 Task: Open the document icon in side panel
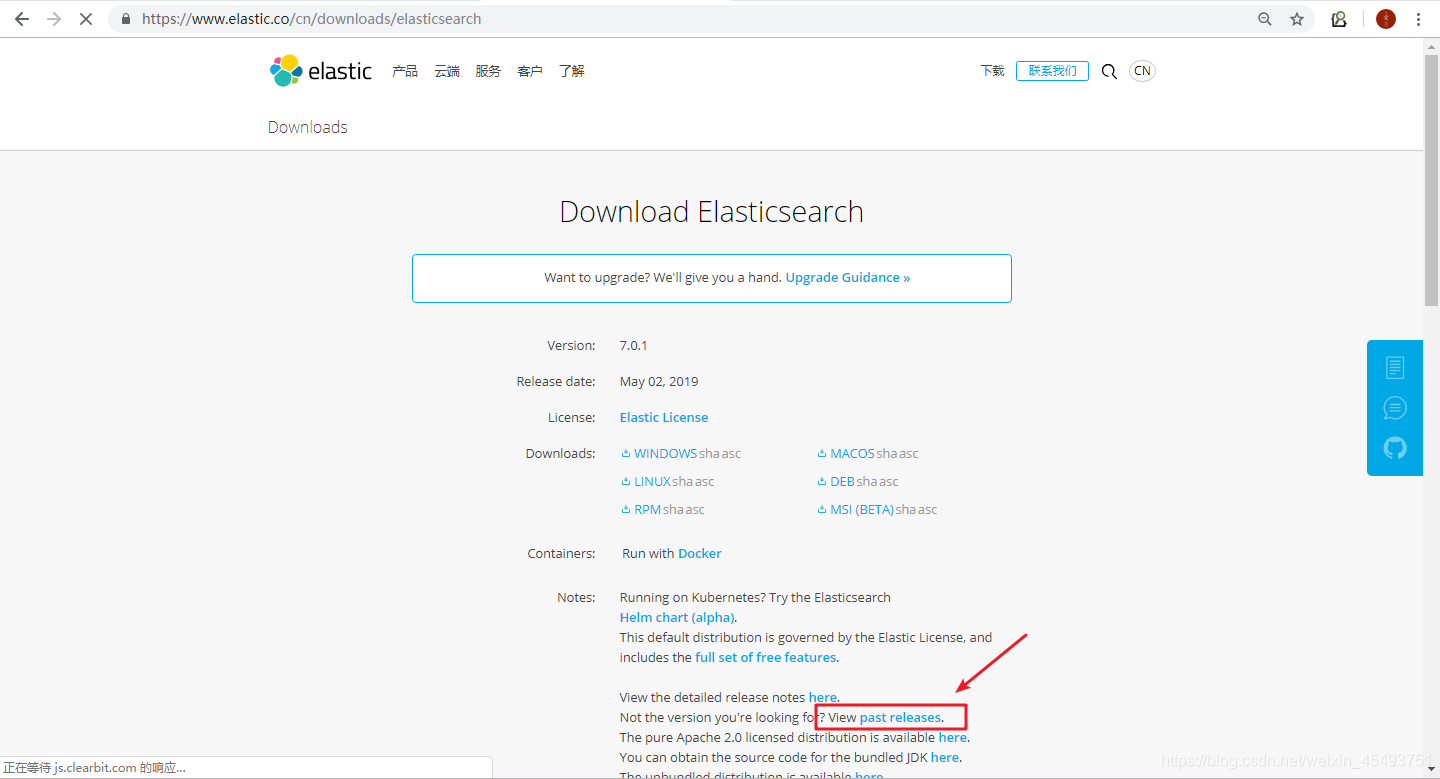(x=1395, y=368)
